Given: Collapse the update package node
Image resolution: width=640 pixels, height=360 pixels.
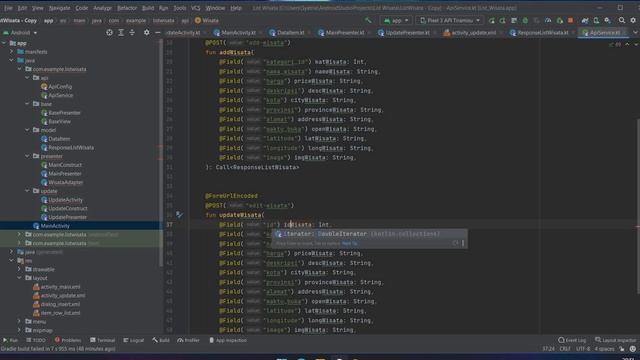Looking at the screenshot, I should pyautogui.click(x=27, y=191).
